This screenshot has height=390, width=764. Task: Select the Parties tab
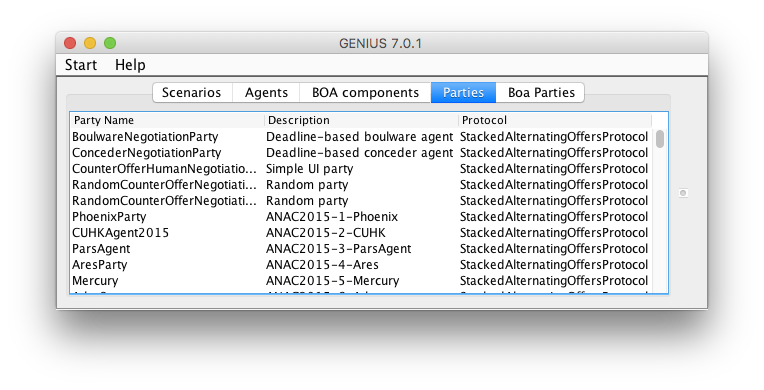point(463,93)
